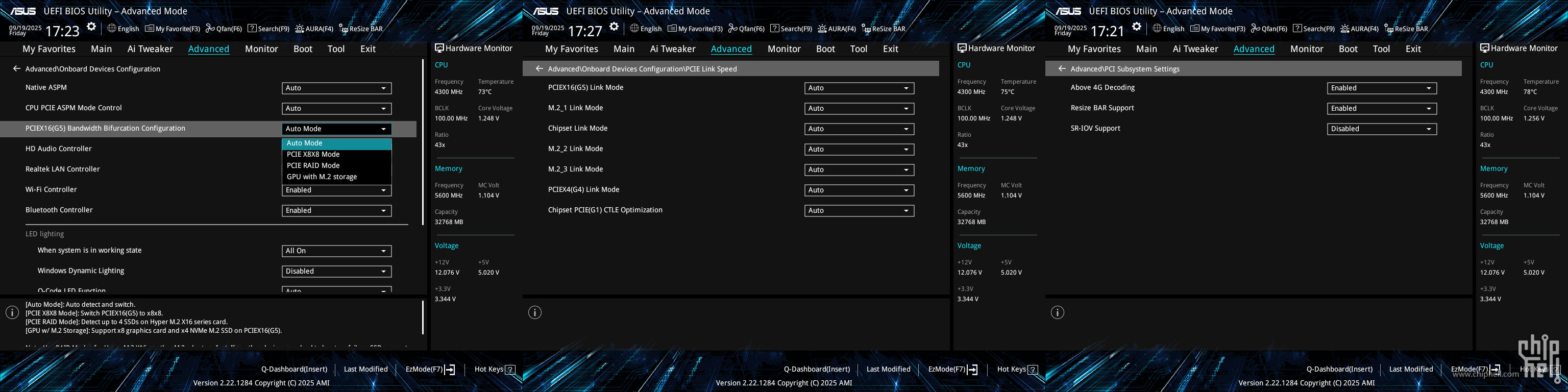
Task: Open the Bluetooth Controller dropdown
Action: coord(336,211)
